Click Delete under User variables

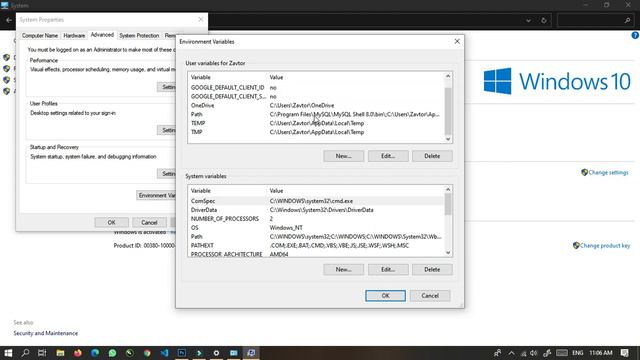tap(432, 156)
